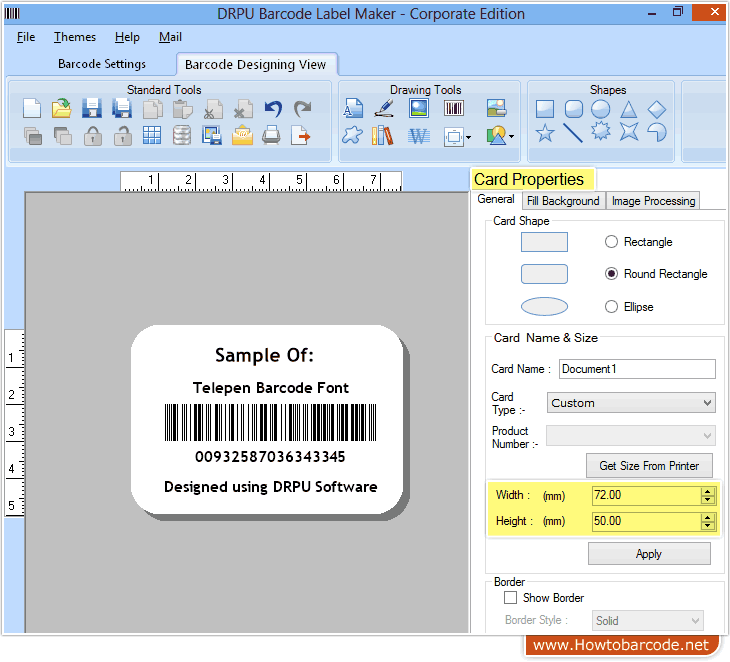Draw a triangle shape
The height and width of the screenshot is (662, 730).
[629, 109]
